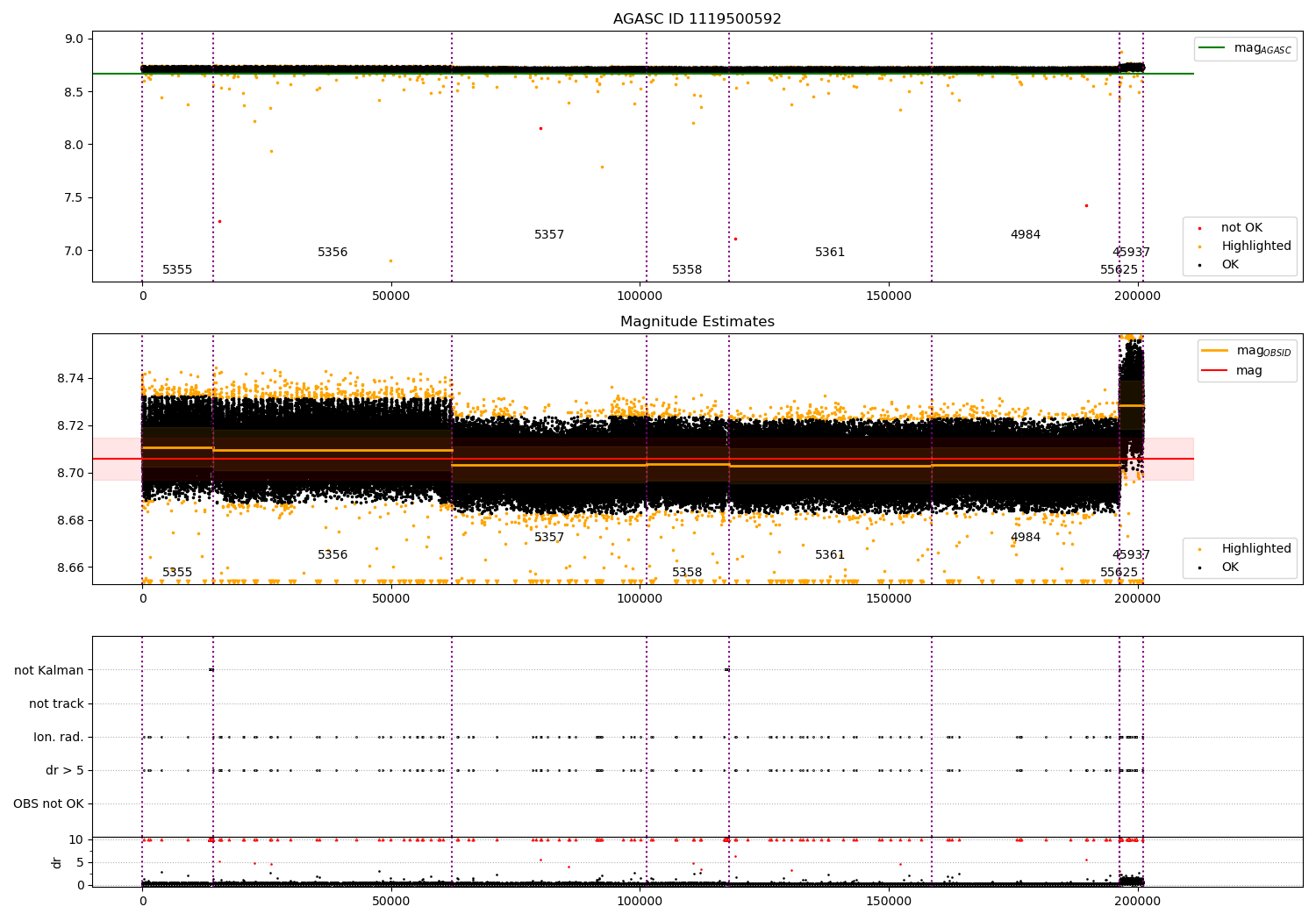Click the 'not OK' legend entry
1316x921 pixels.
click(x=1241, y=228)
